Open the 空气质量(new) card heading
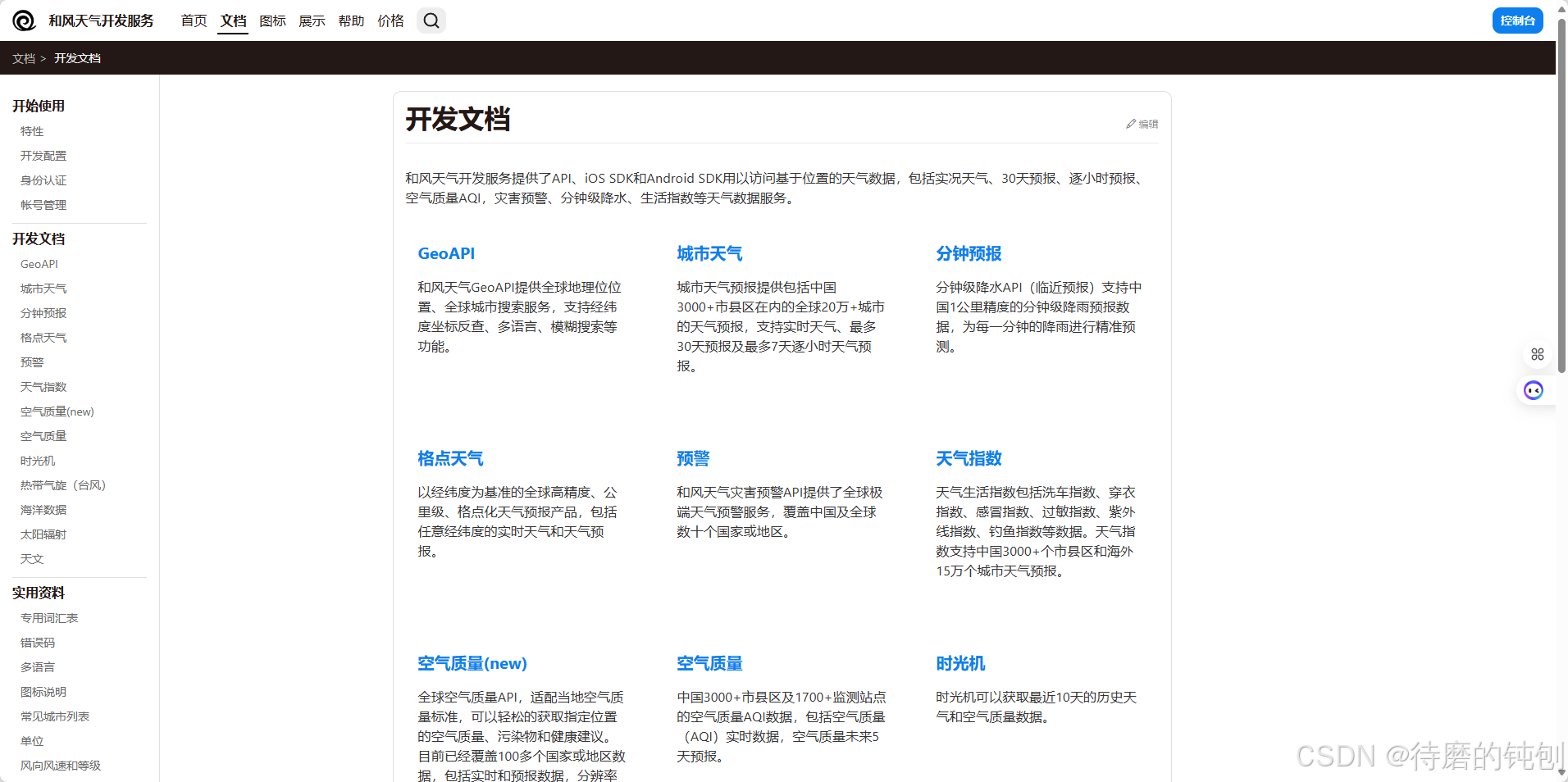Viewport: 1568px width, 782px height. (x=472, y=663)
